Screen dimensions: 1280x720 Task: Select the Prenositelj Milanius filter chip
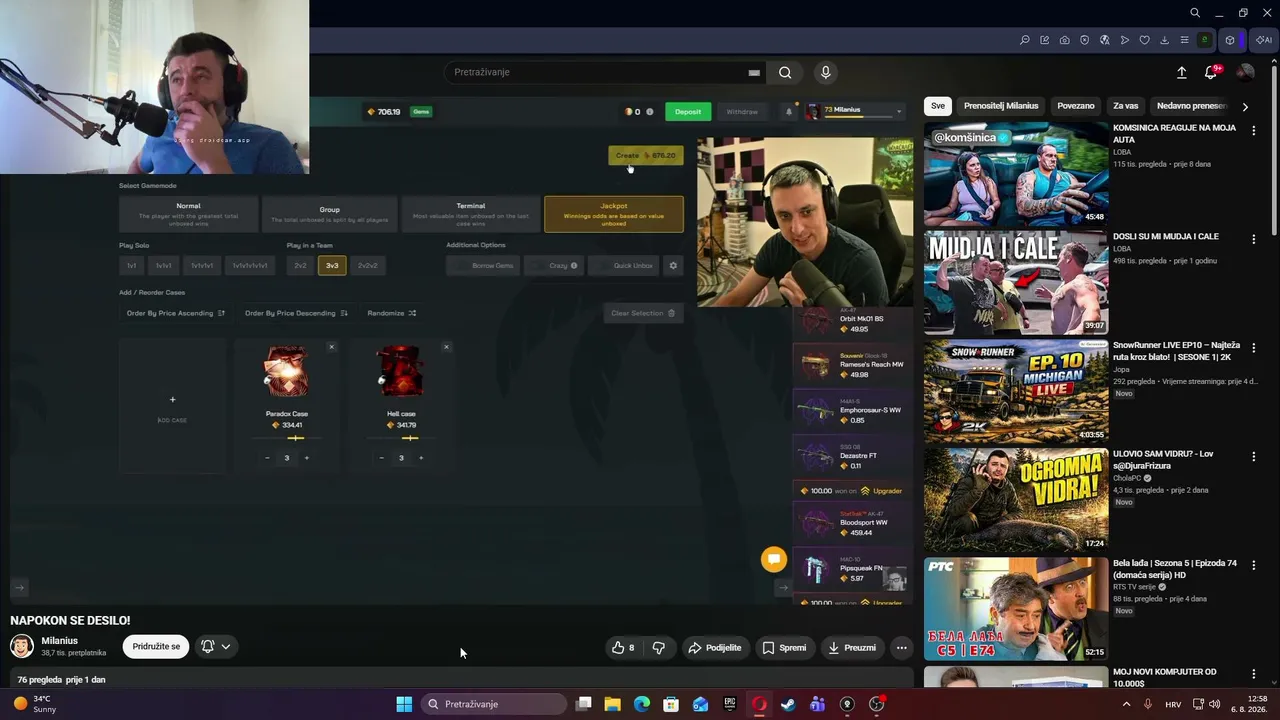pos(1001,106)
